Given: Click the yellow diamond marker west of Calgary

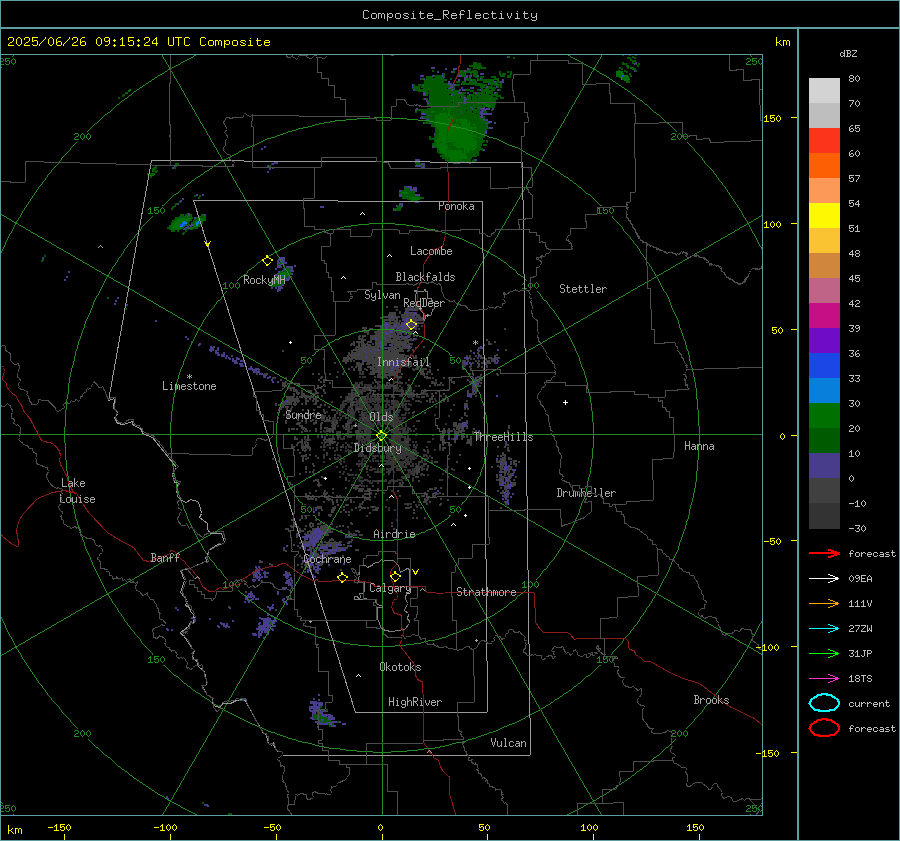Looking at the screenshot, I should [x=343, y=577].
